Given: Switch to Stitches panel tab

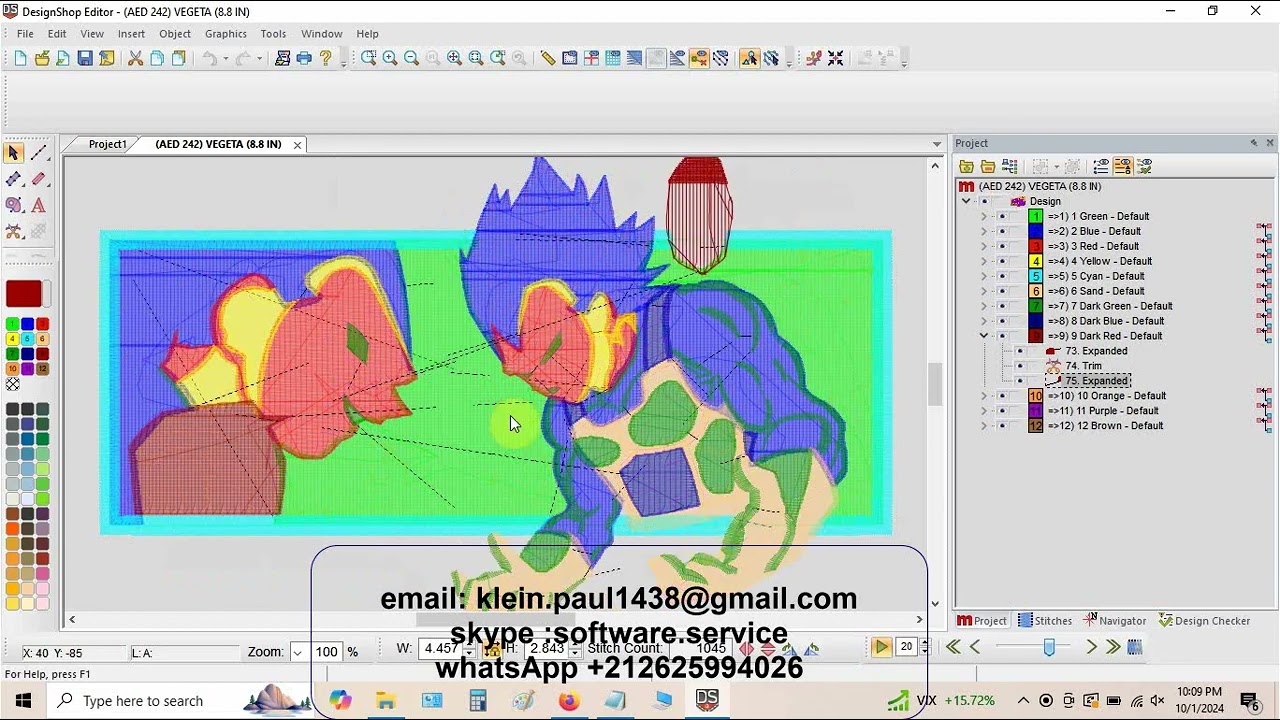Looking at the screenshot, I should pos(1045,621).
